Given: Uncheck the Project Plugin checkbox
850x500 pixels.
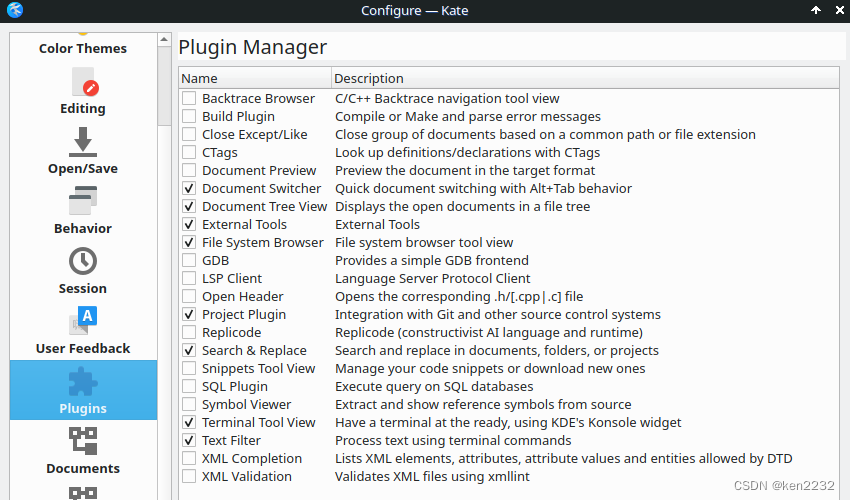Looking at the screenshot, I should [x=189, y=314].
